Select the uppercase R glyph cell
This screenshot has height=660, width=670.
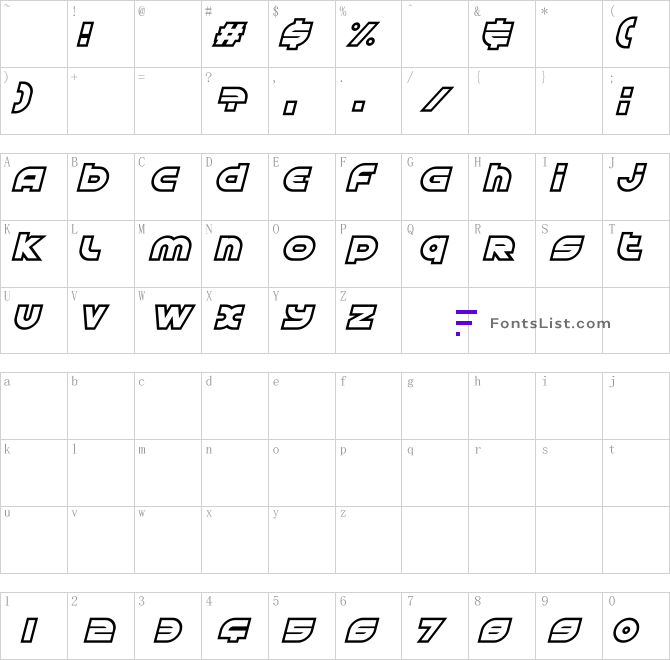pos(502,254)
